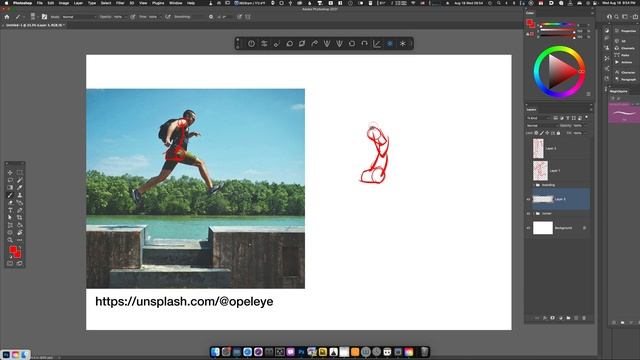Toggle the airbrush build-up option
Image resolution: width=640 pixels, height=360 pixels.
[168, 17]
